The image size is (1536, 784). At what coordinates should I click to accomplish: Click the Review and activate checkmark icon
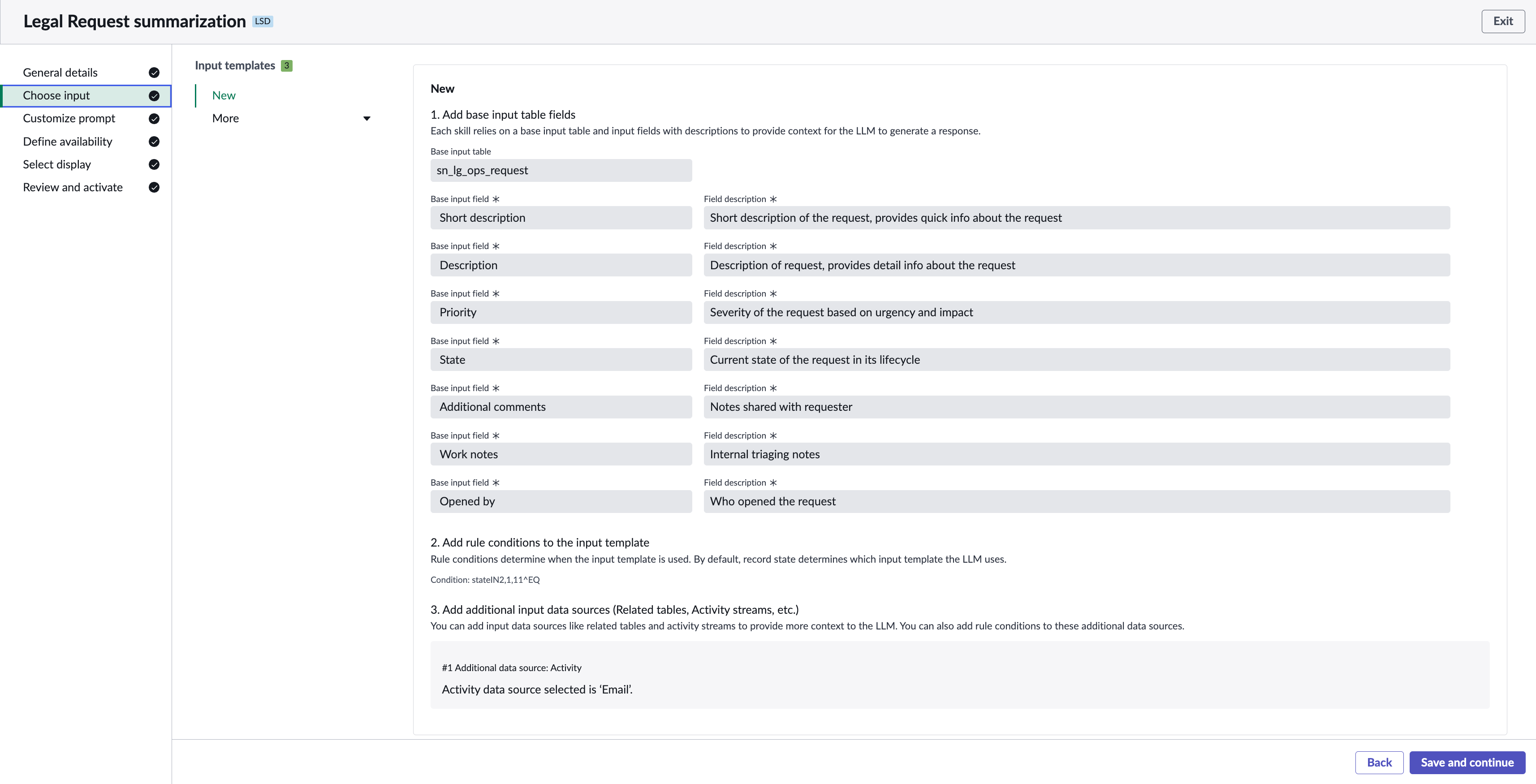[x=154, y=187]
